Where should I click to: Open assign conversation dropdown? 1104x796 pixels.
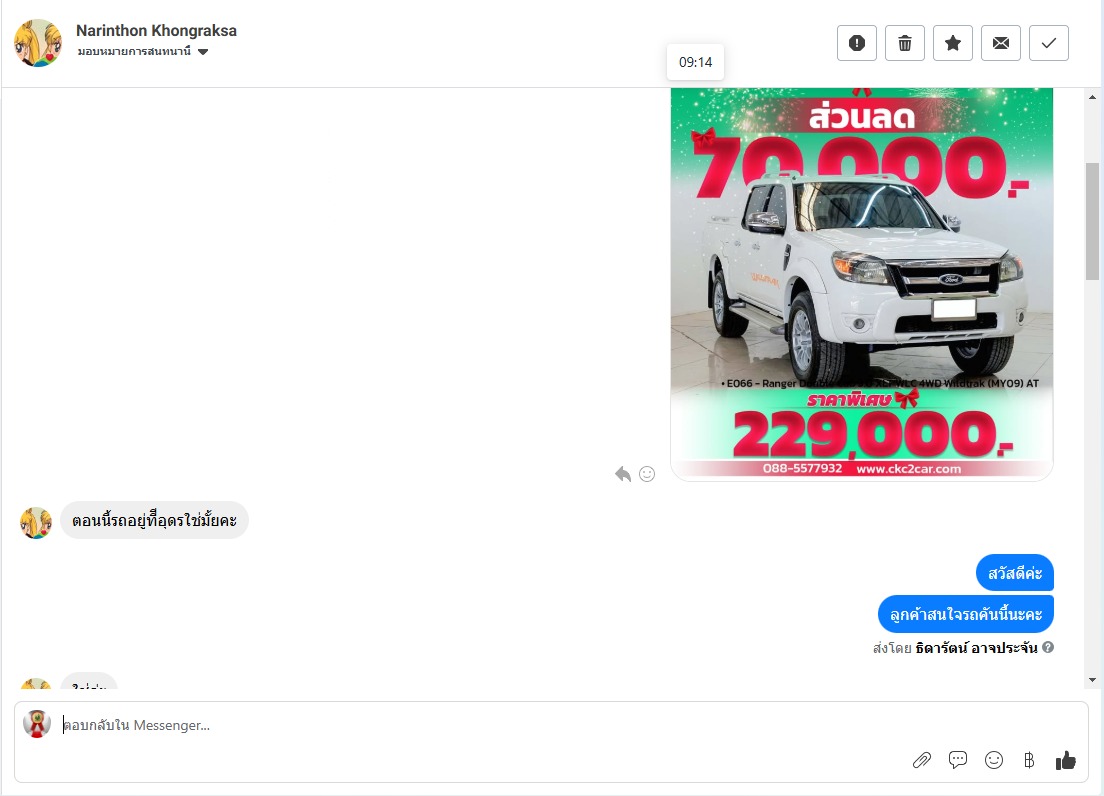[x=143, y=51]
